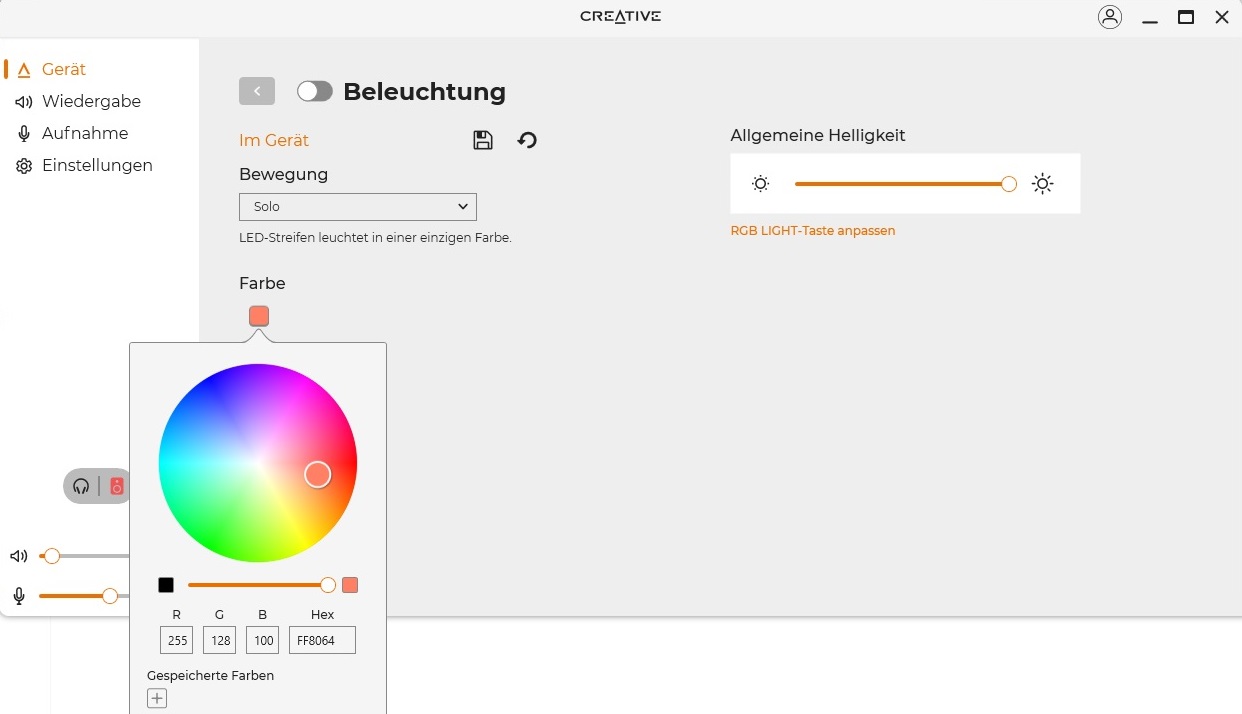Click the salmon swatch beside brightness slider
1242x714 pixels.
(x=350, y=585)
